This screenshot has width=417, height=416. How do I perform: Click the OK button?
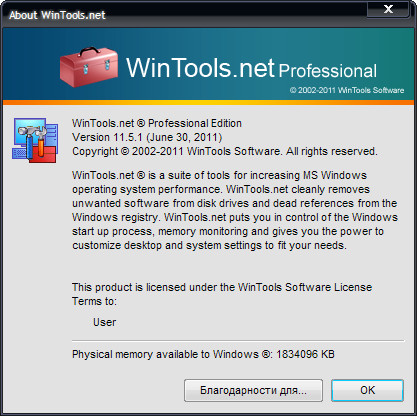pos(367,390)
